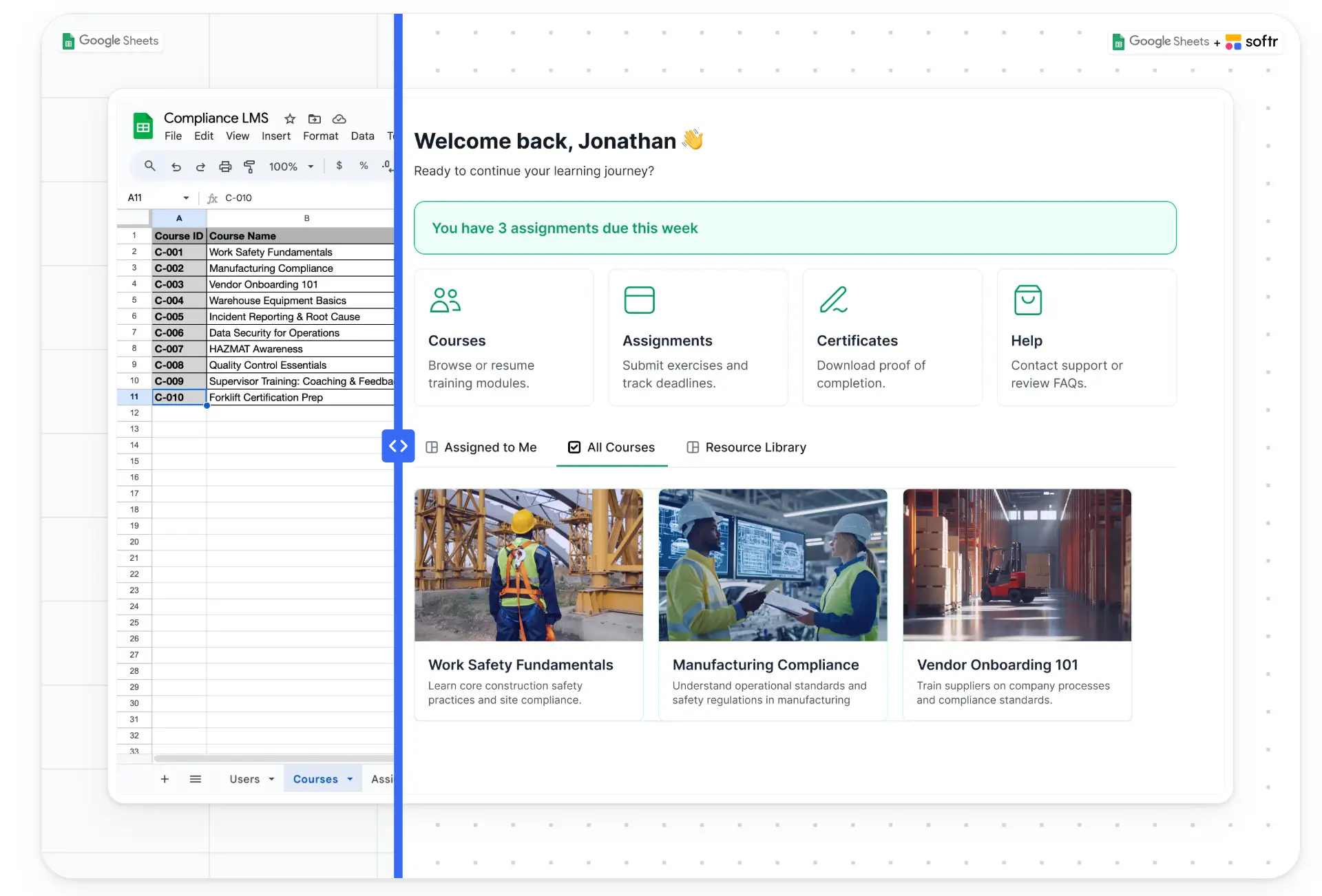Image resolution: width=1322 pixels, height=896 pixels.
Task: Click the decrease decimal places icon
Action: tap(388, 166)
